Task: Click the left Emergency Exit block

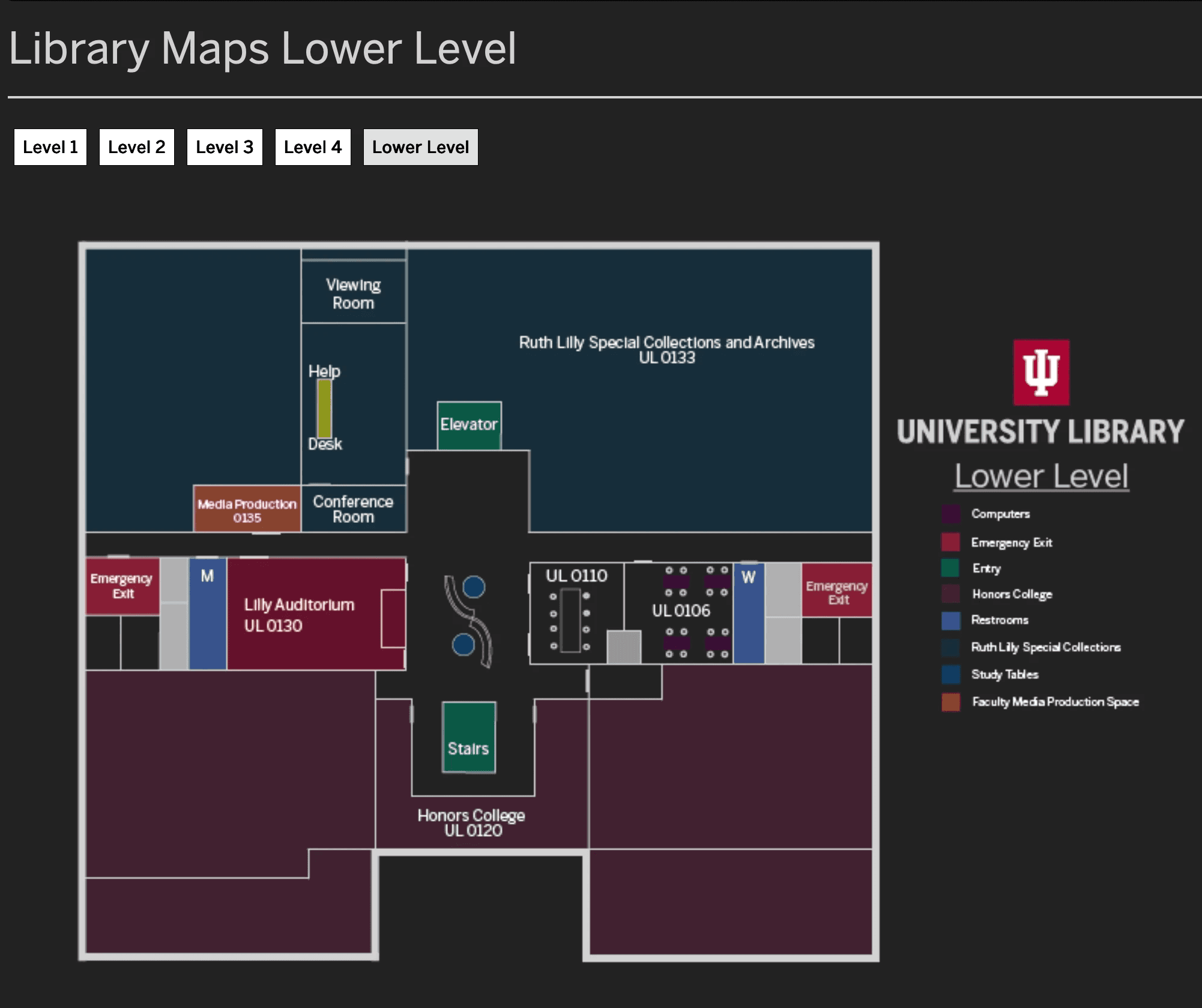Action: pos(122,586)
